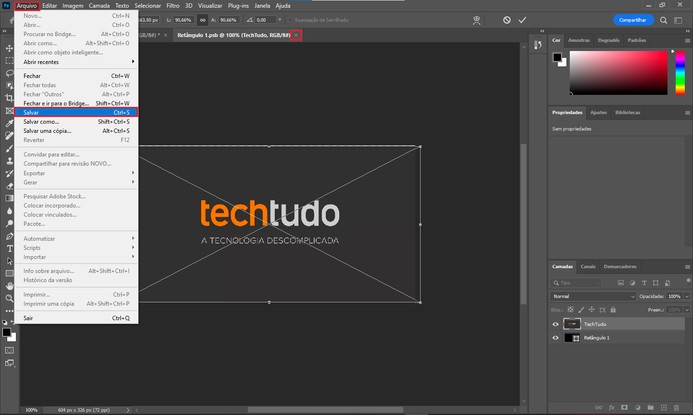Viewport: 693px width, 415px height.
Task: Select the Clone Stamp tool
Action: 9,161
